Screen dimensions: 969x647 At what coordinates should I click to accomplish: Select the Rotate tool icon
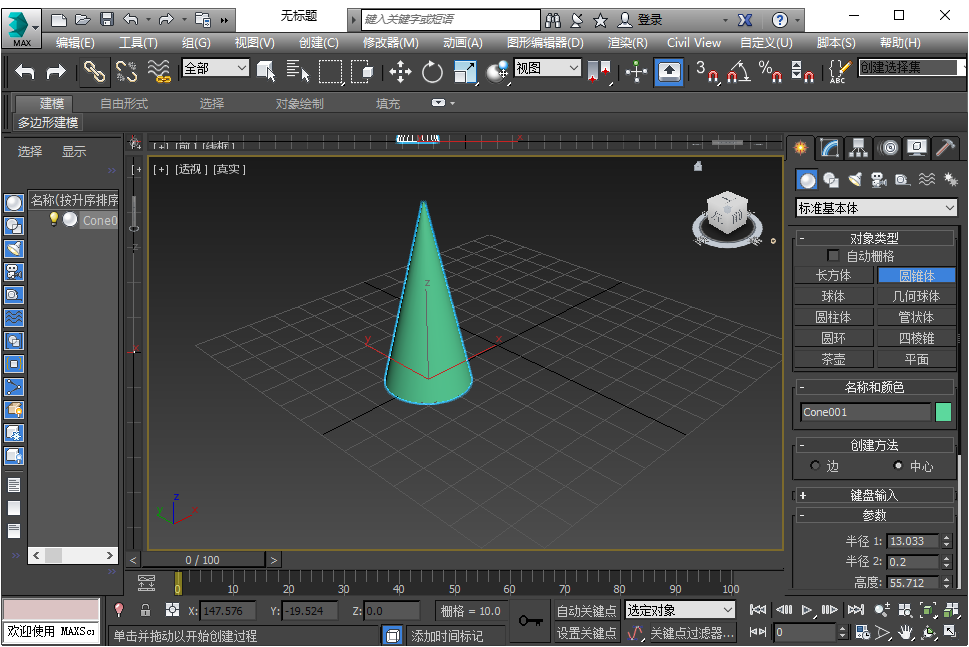432,71
